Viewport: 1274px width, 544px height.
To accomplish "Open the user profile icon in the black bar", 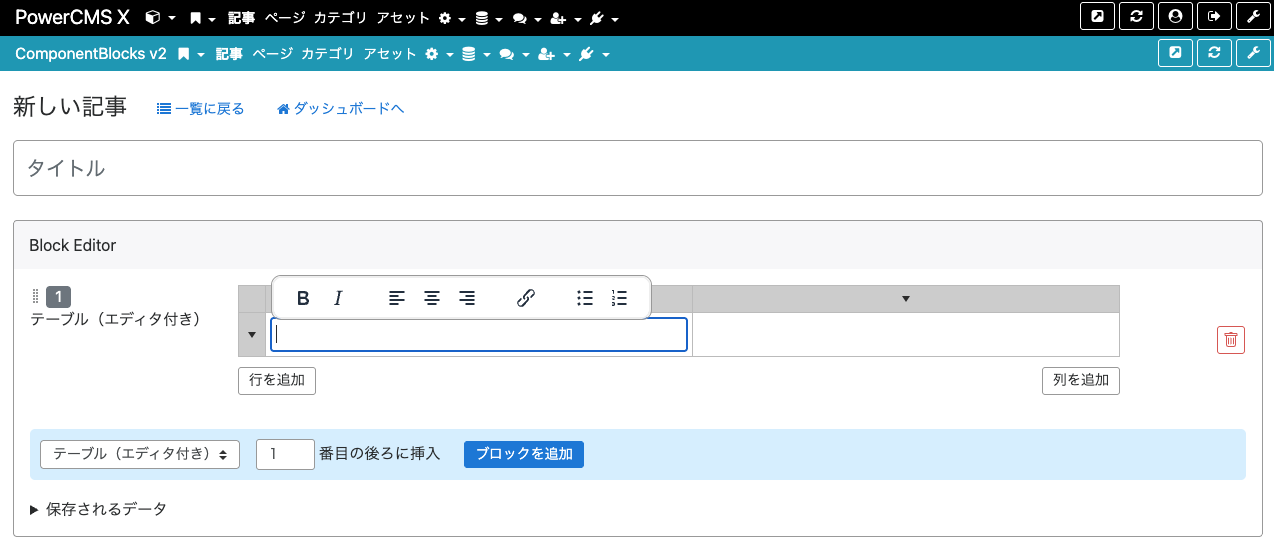I will pos(1175,16).
